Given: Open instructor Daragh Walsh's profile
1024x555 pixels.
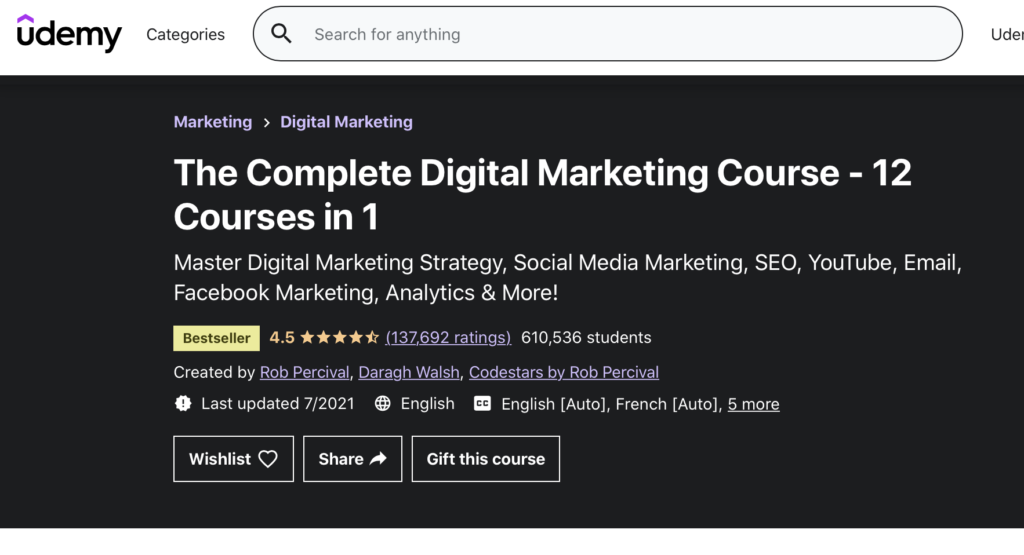Looking at the screenshot, I should 409,372.
